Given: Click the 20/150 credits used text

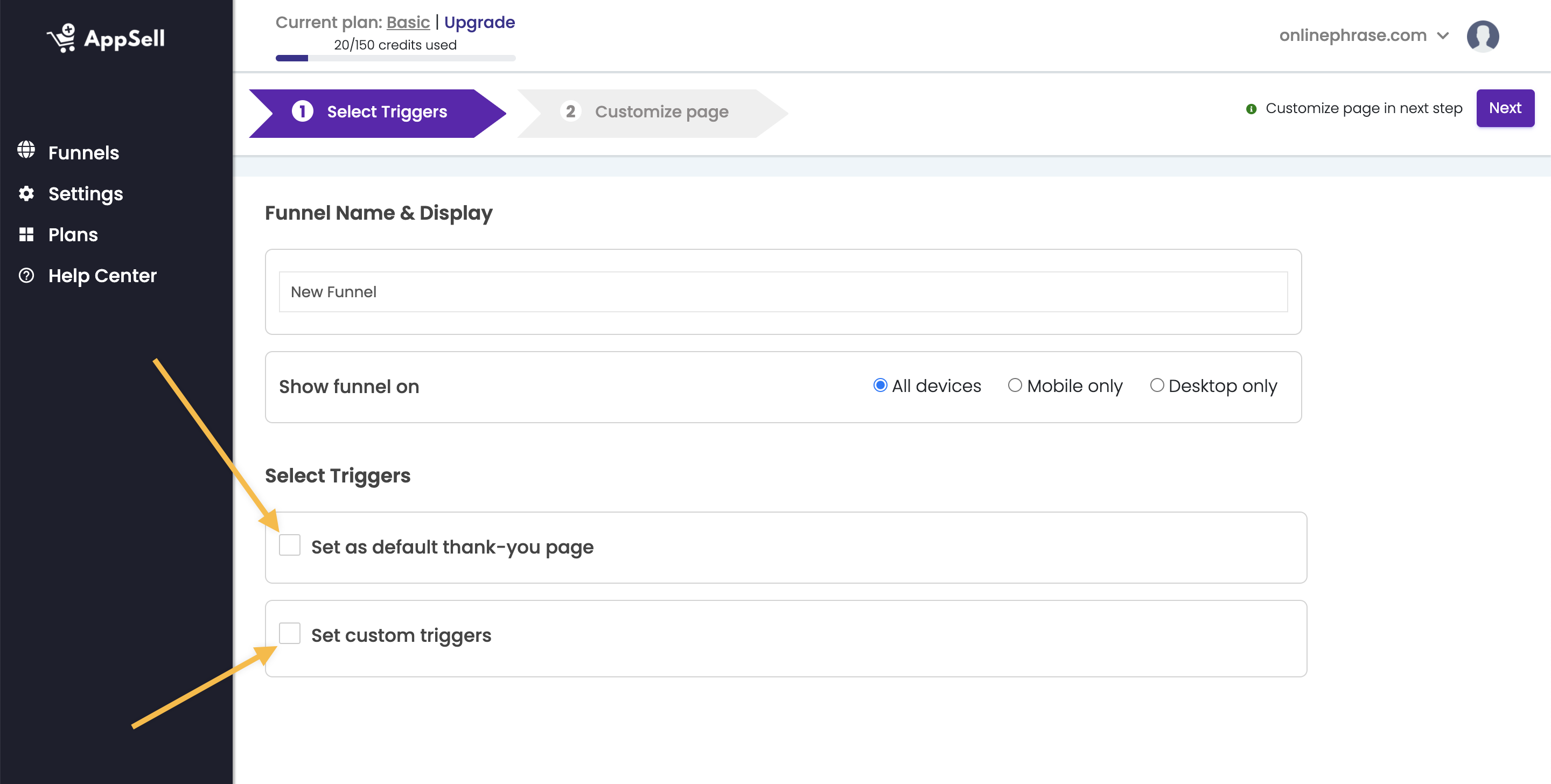Looking at the screenshot, I should coord(396,45).
